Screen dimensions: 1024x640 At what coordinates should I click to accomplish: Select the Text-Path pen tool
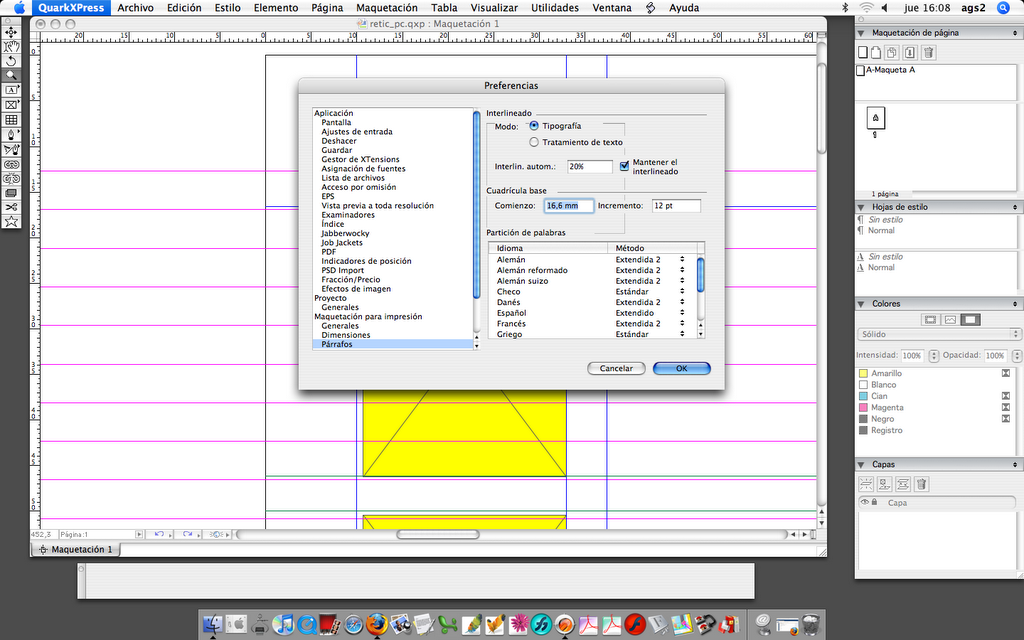coord(11,150)
